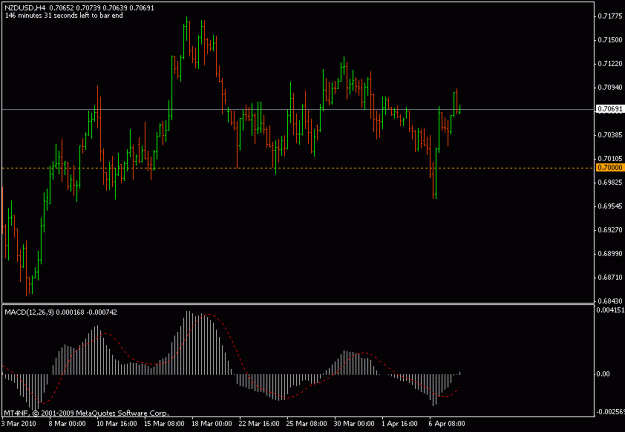
Task: Select the 0.71775 price axis label
Action: click(x=610, y=16)
